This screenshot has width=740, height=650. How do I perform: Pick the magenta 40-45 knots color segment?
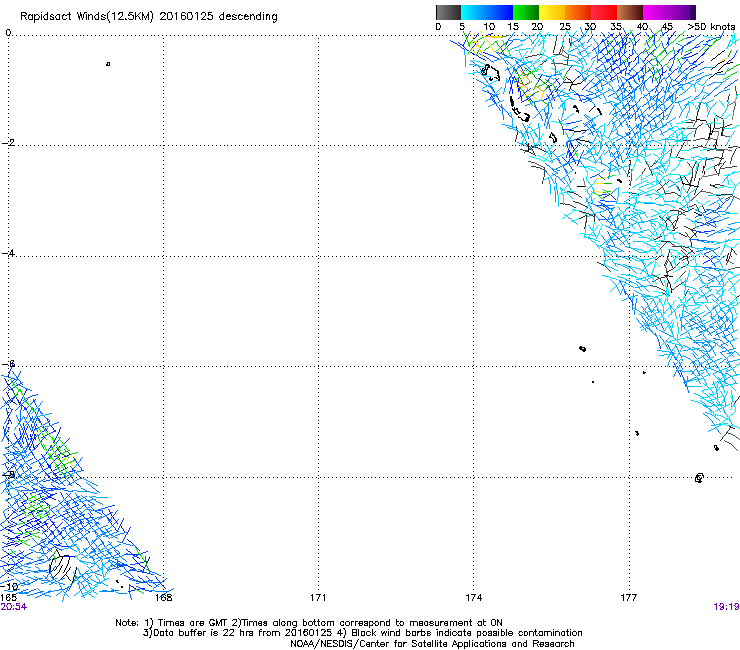[656, 12]
